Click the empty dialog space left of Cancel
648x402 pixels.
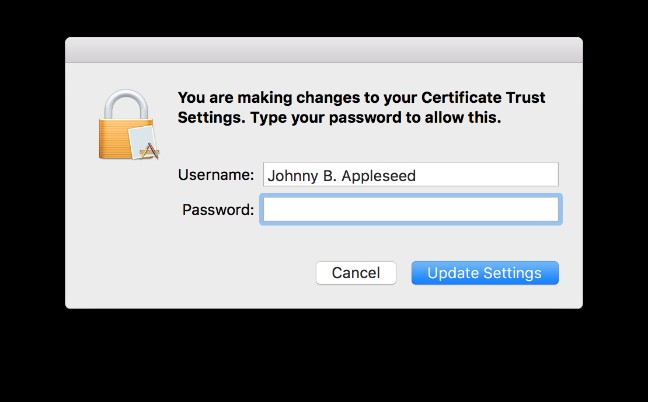pyautogui.click(x=200, y=273)
